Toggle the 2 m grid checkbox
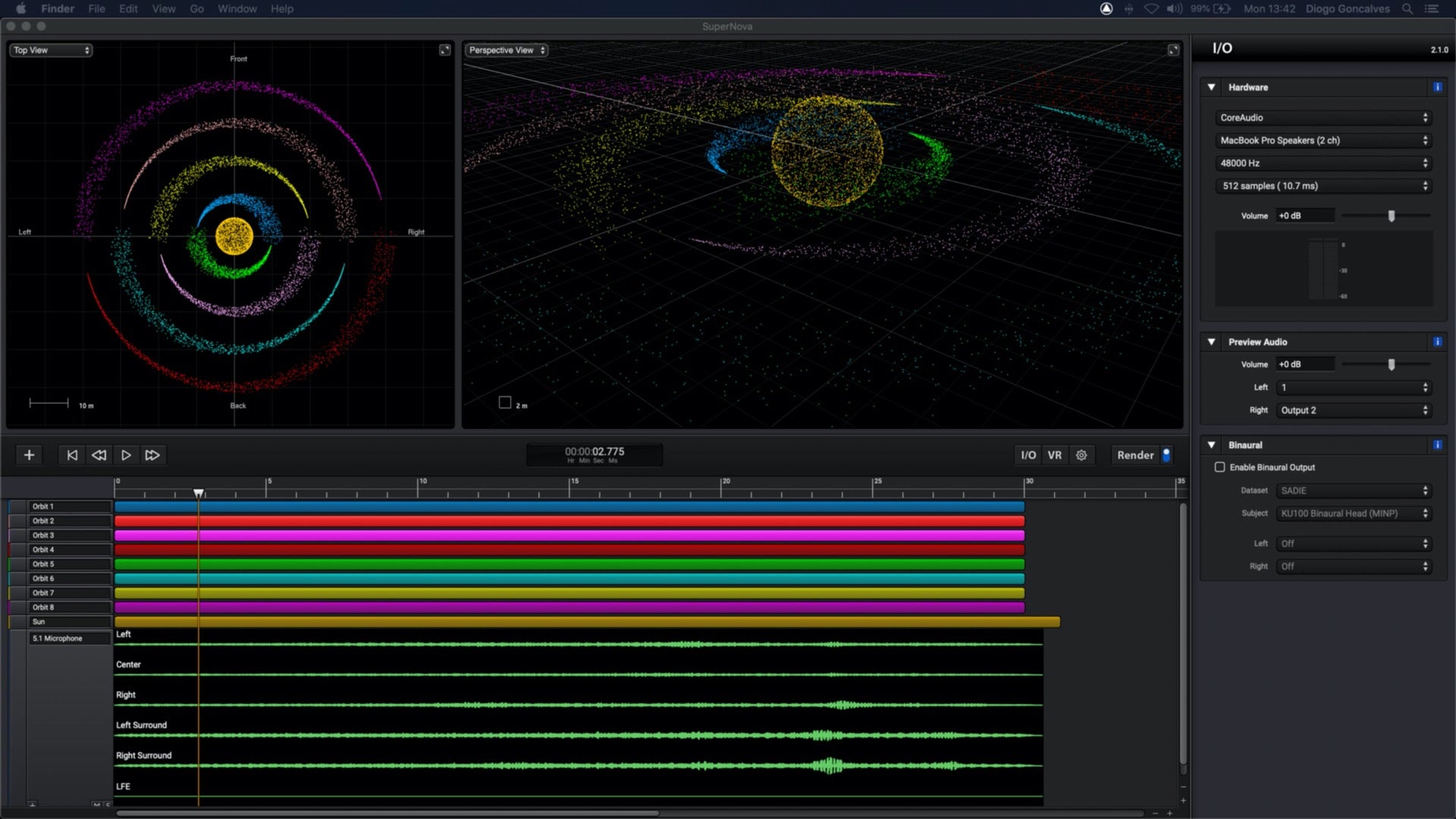Image resolution: width=1456 pixels, height=819 pixels. tap(505, 403)
